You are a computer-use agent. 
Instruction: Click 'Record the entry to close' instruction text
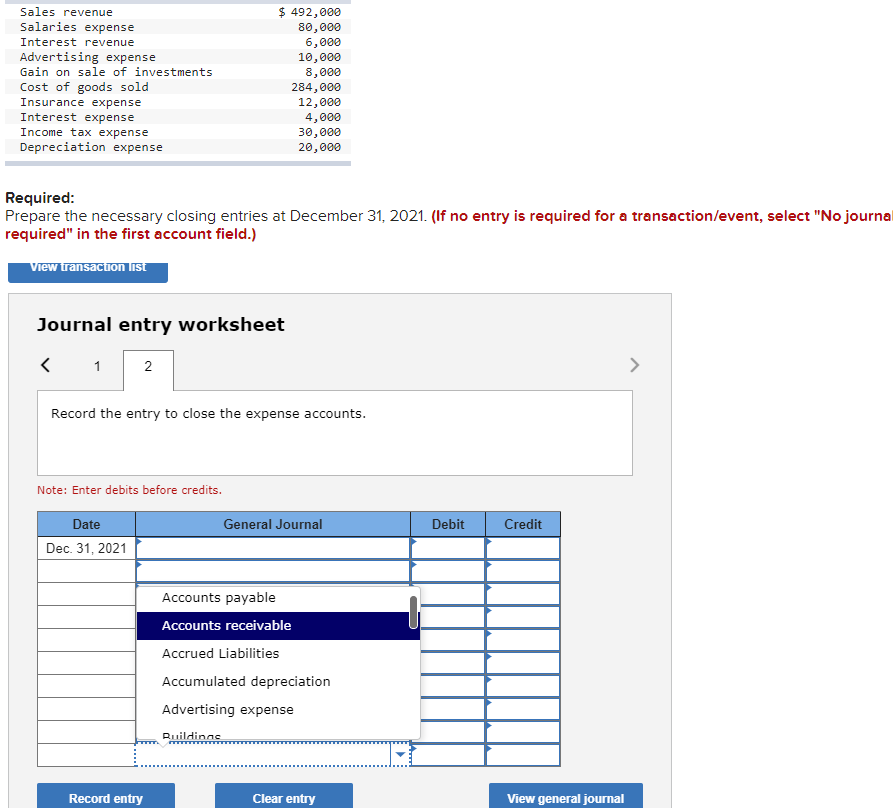point(208,413)
